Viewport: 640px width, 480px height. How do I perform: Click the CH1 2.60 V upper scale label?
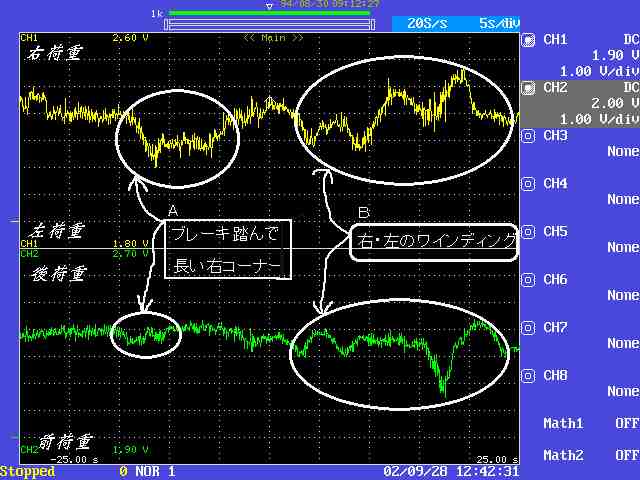click(131, 38)
